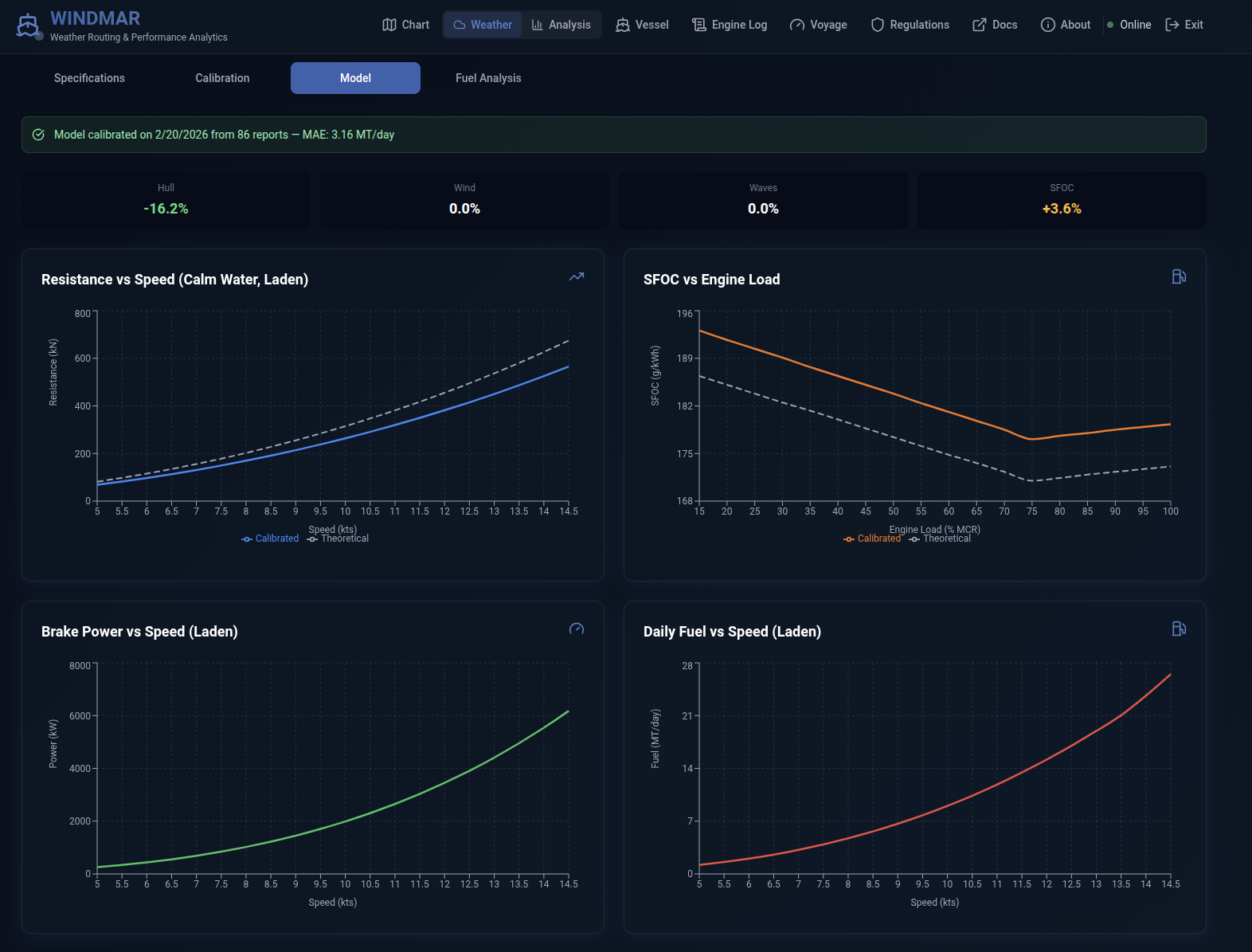Image resolution: width=1252 pixels, height=952 pixels.
Task: Click the green check icon in calibration banner
Action: tap(38, 135)
